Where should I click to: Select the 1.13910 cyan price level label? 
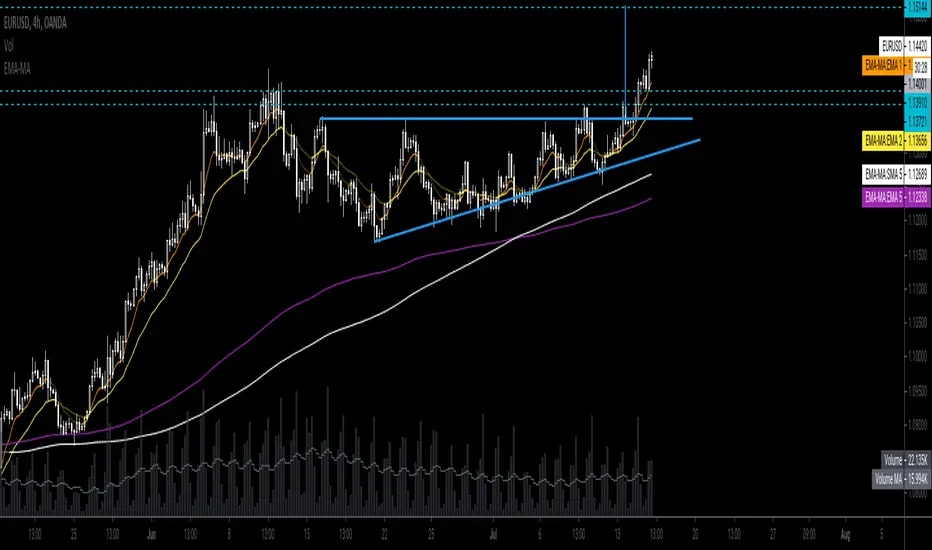pos(917,103)
